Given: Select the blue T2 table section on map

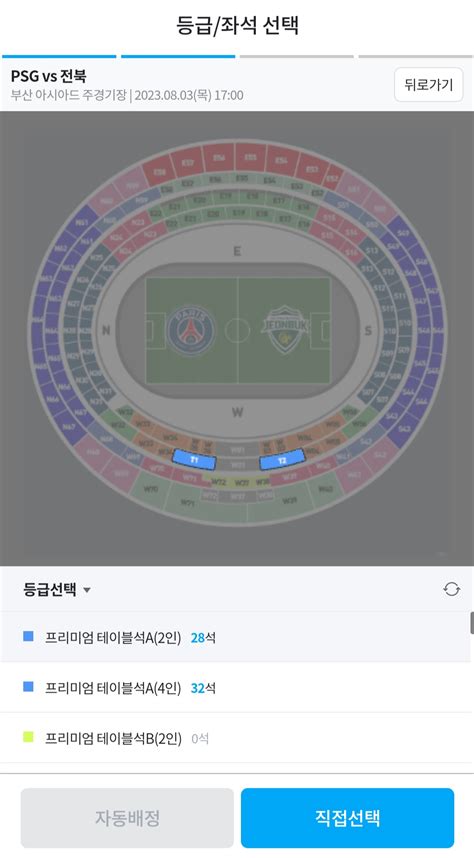Looking at the screenshot, I should click(282, 460).
